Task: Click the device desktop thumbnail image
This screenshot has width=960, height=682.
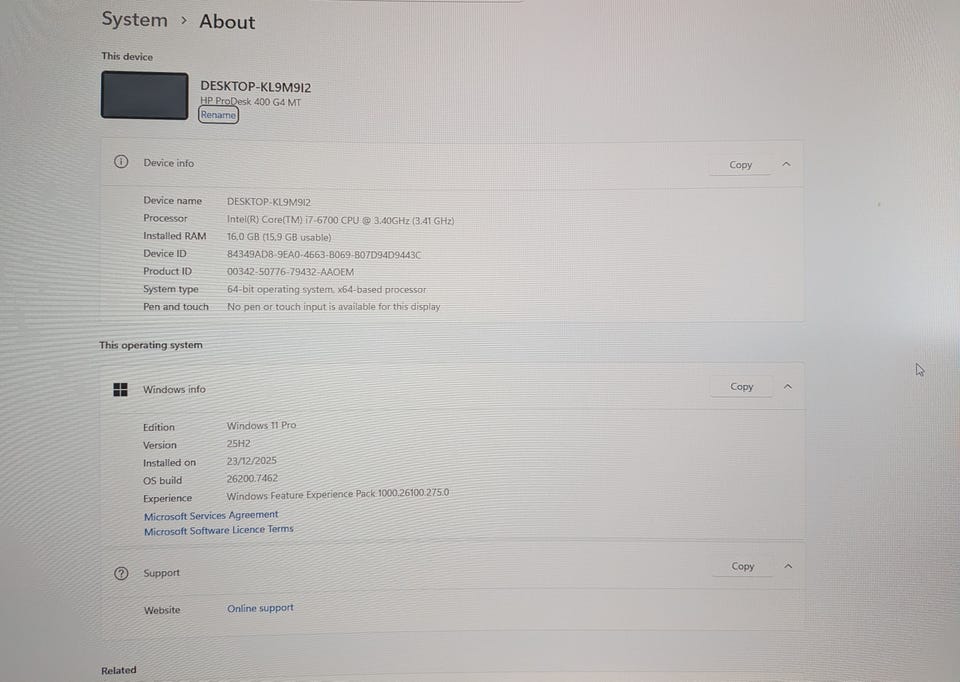Action: point(144,95)
